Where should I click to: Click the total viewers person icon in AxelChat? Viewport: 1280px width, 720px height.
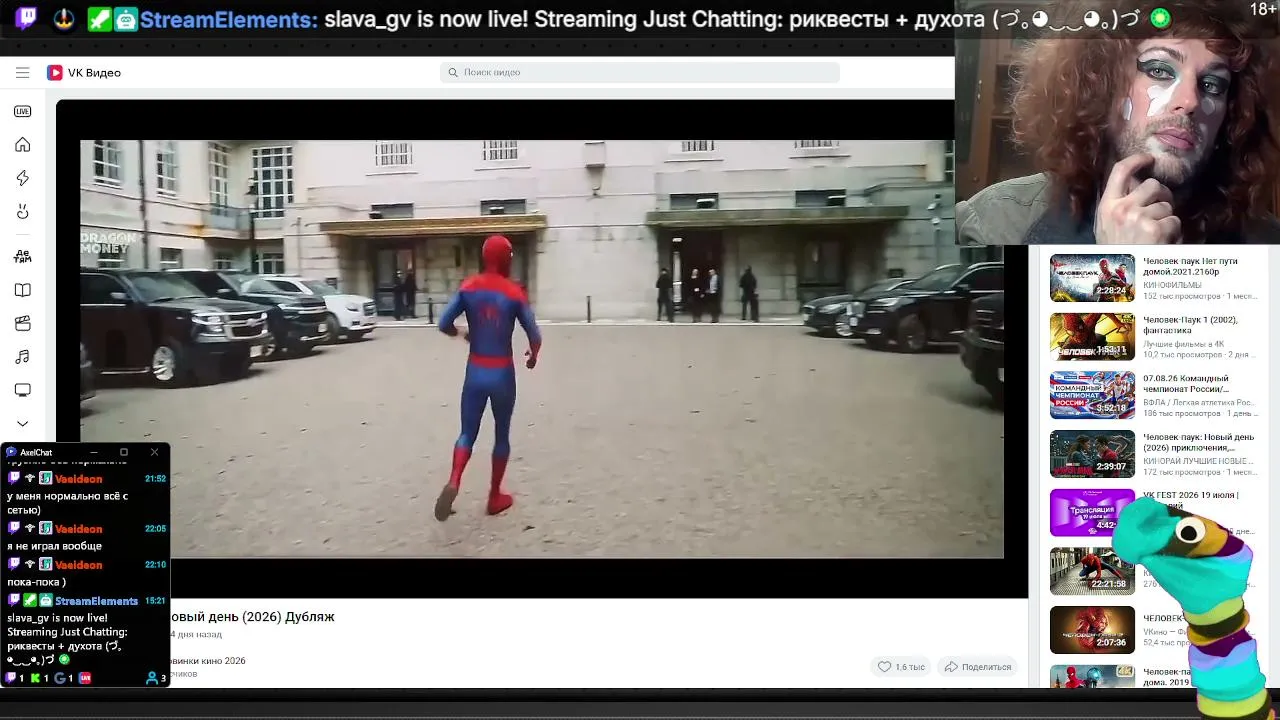pyautogui.click(x=152, y=678)
